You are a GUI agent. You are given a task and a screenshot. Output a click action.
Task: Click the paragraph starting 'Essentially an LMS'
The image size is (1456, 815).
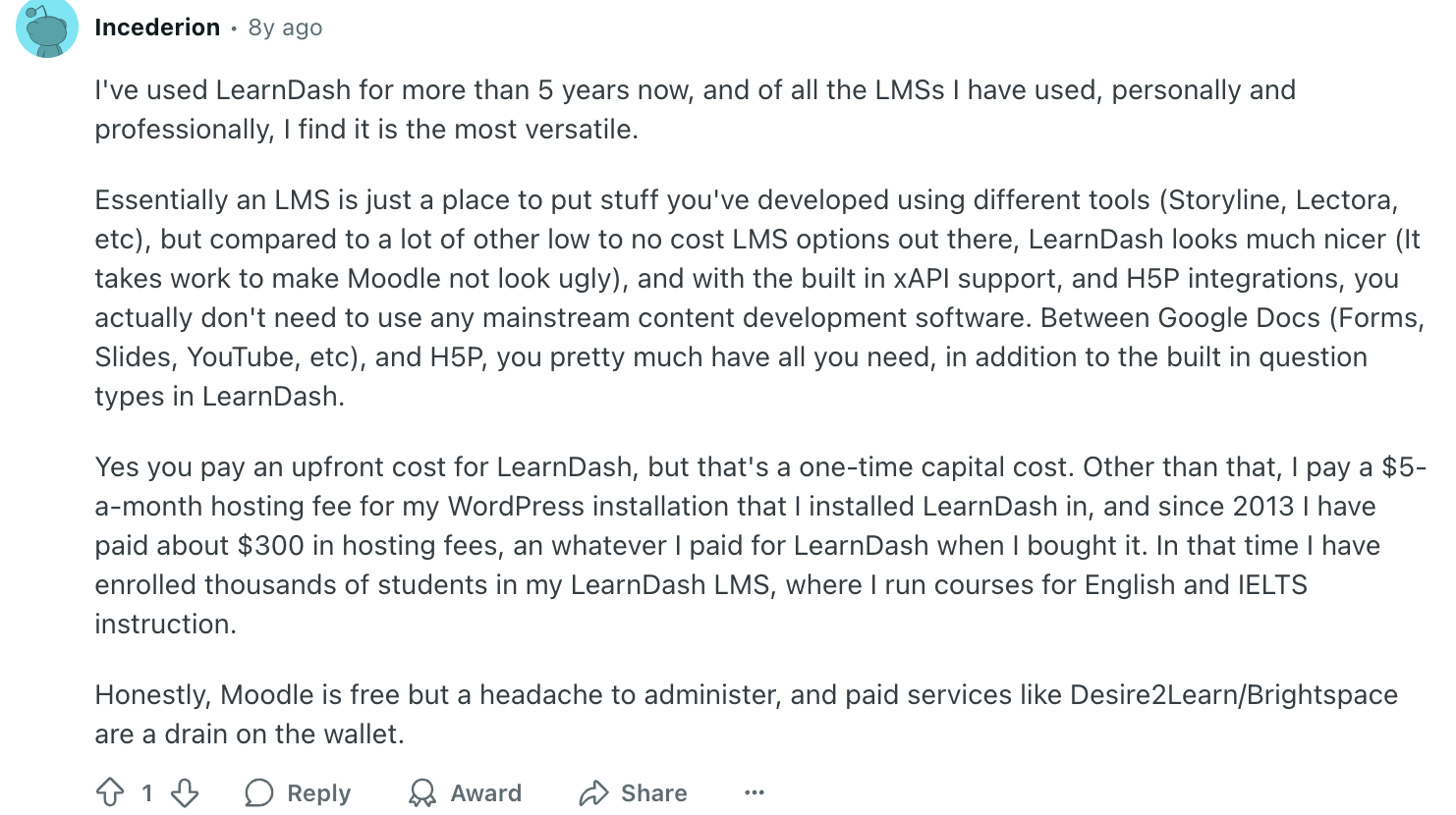pyautogui.click(x=759, y=299)
